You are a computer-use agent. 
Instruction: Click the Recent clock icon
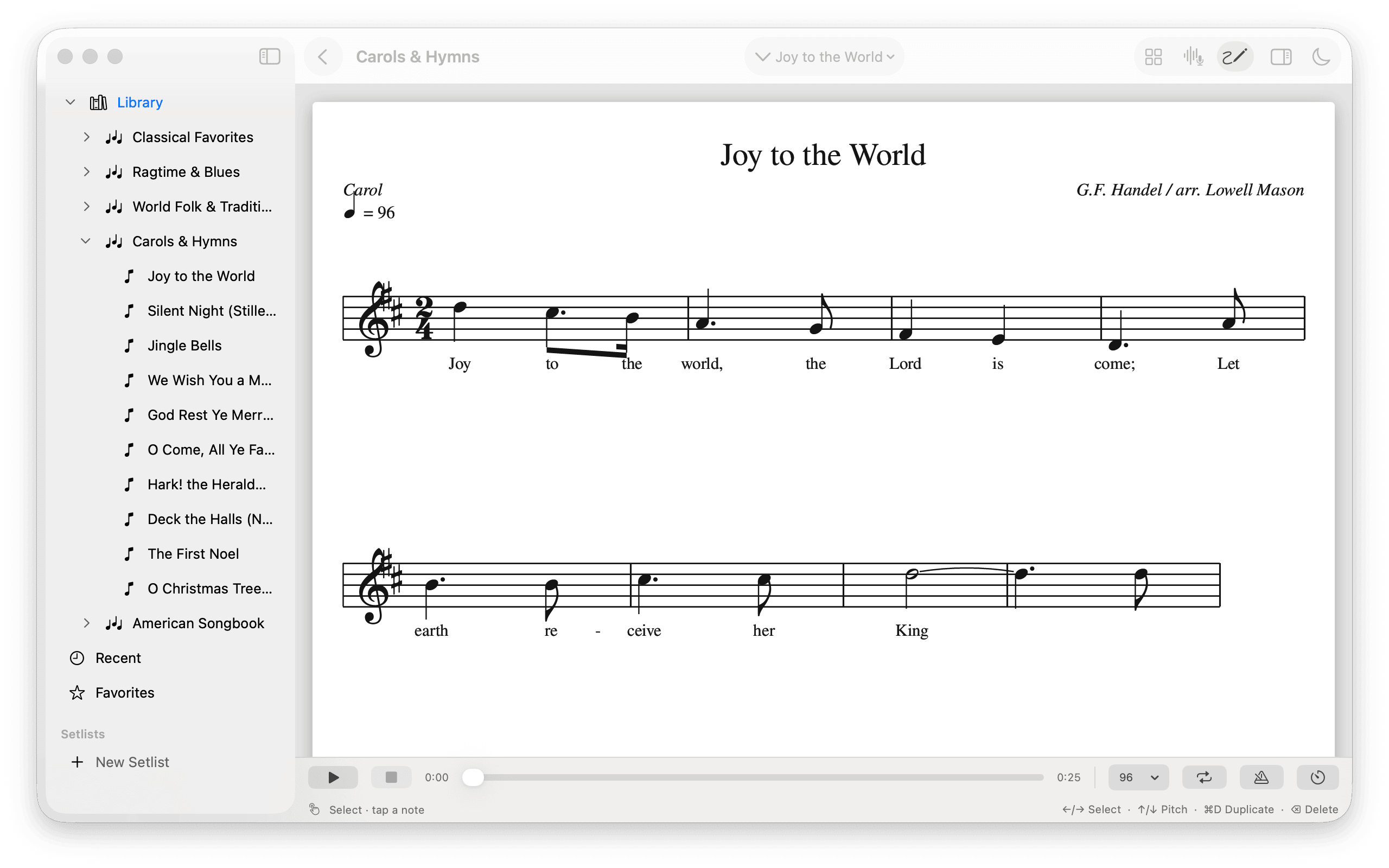tap(77, 658)
